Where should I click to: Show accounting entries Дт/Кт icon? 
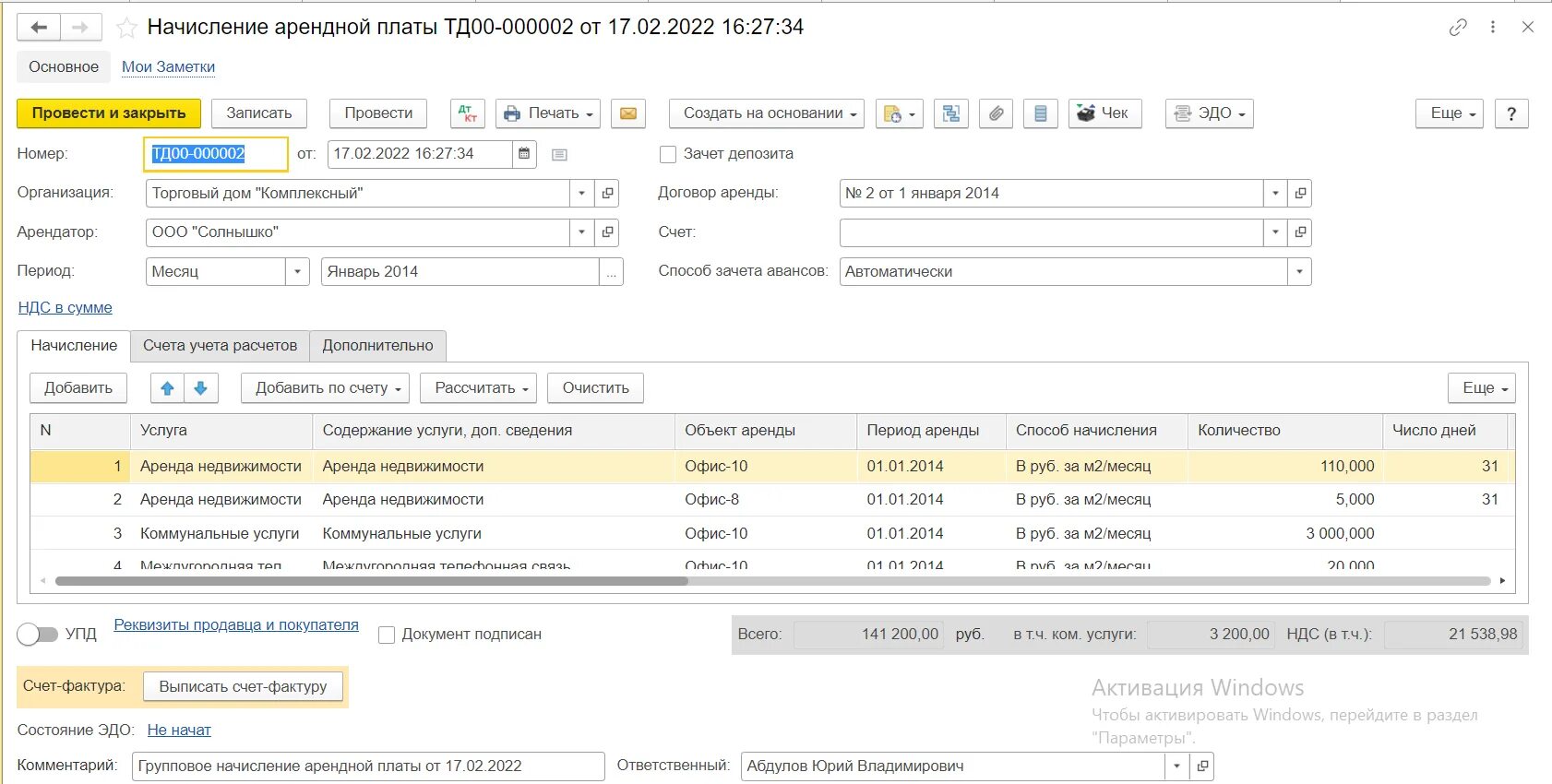click(x=468, y=113)
